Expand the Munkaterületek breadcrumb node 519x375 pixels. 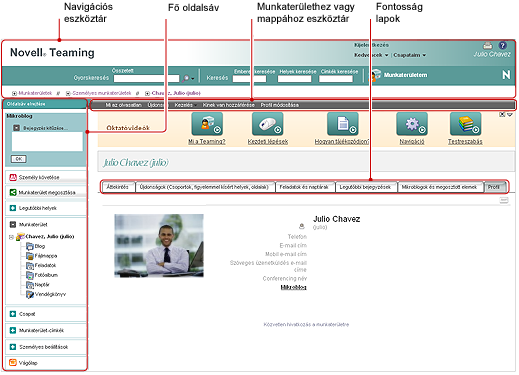pos(14,93)
